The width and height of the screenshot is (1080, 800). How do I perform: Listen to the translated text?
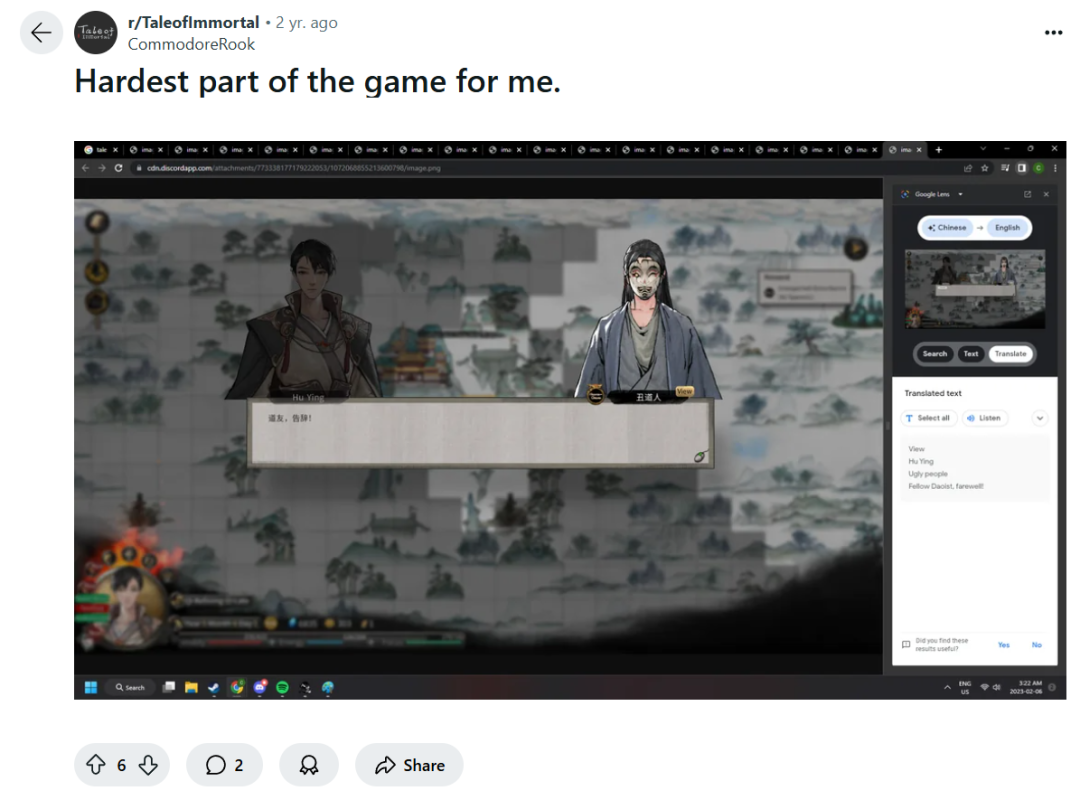coord(984,418)
